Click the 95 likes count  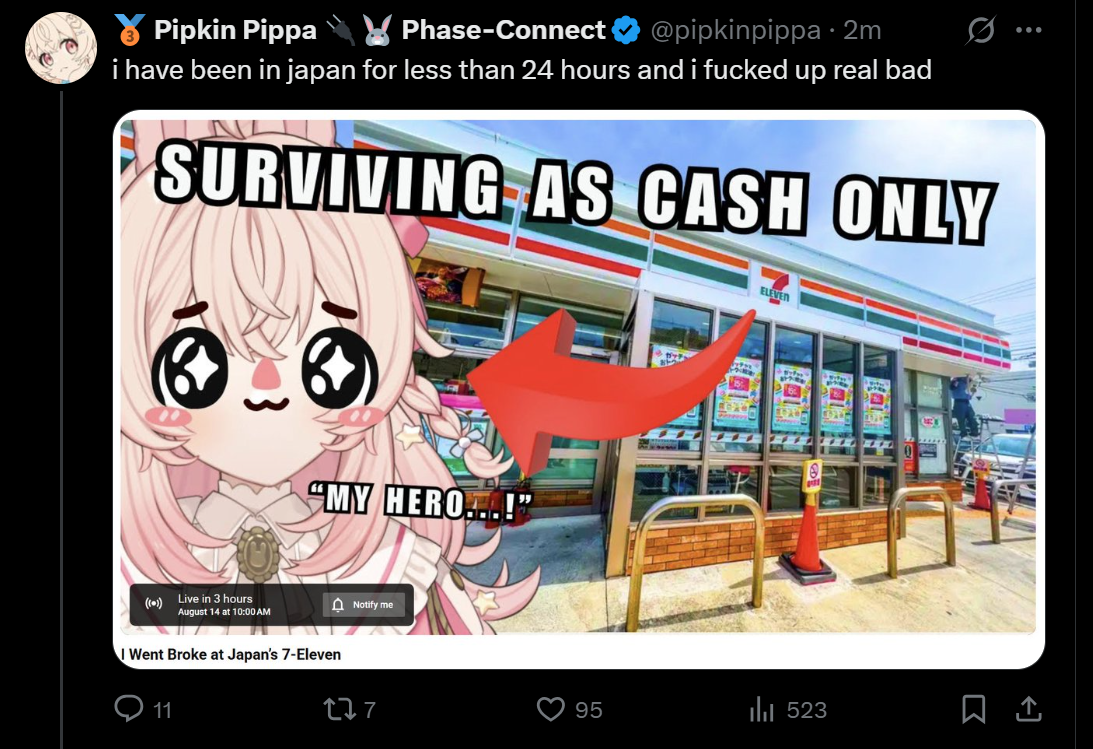588,710
